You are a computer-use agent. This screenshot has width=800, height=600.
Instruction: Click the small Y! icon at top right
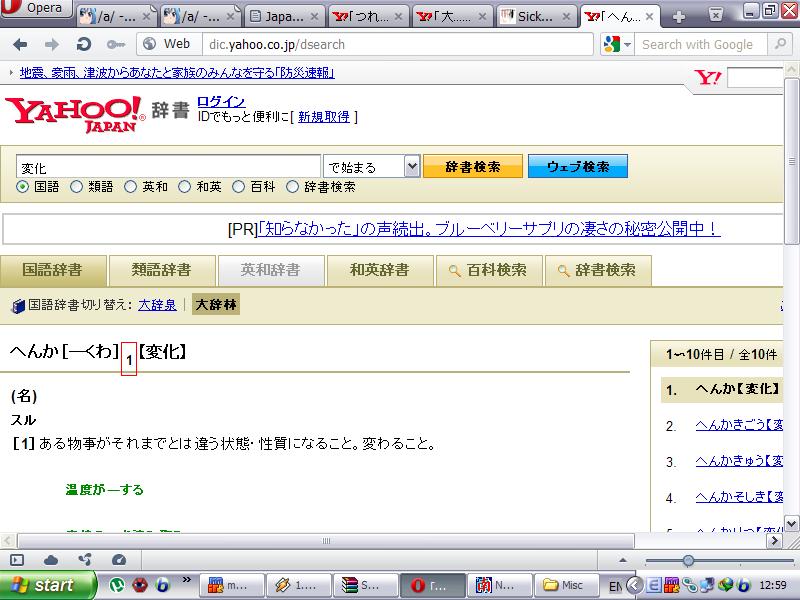[x=707, y=78]
